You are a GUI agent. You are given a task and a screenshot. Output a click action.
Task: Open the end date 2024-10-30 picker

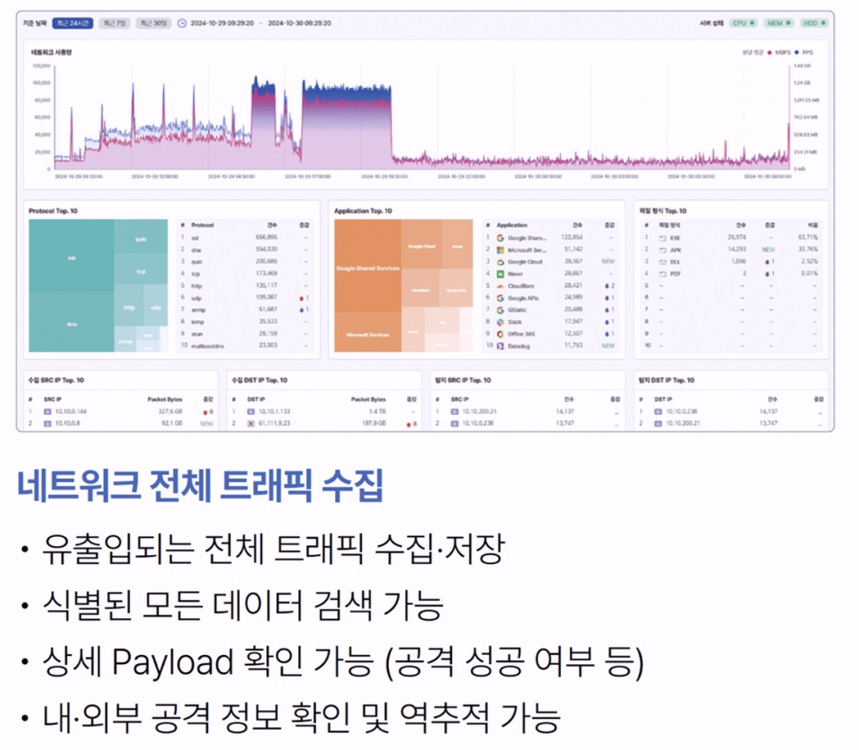tap(299, 23)
